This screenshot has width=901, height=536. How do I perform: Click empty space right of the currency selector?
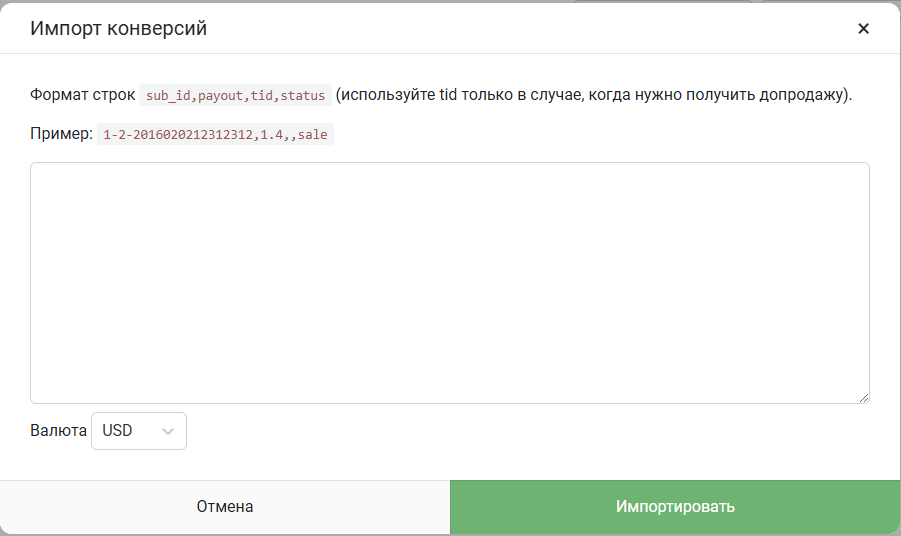point(517,431)
